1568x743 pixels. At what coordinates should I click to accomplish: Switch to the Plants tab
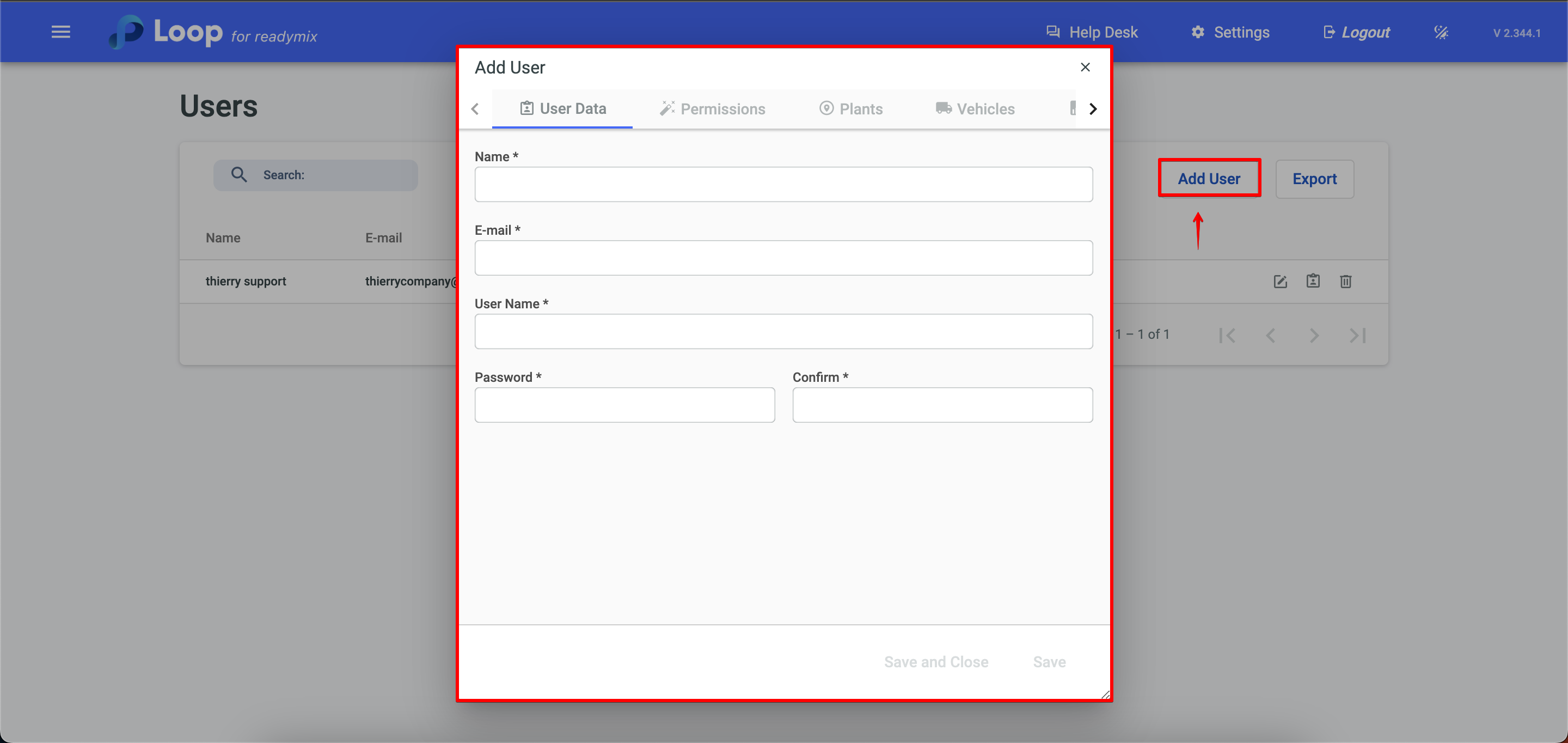[x=850, y=109]
